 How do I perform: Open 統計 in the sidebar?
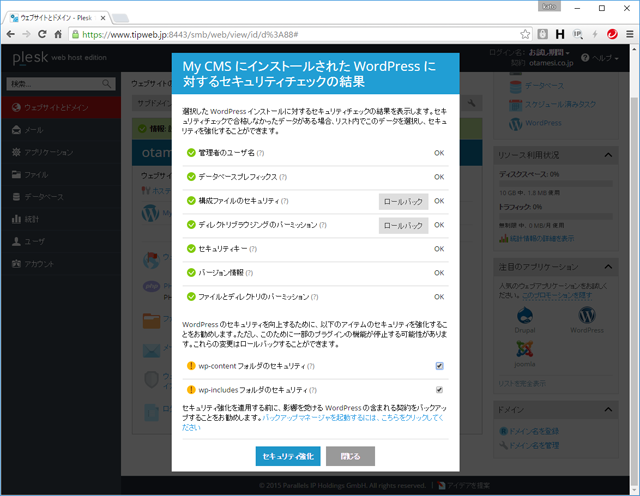(61, 219)
